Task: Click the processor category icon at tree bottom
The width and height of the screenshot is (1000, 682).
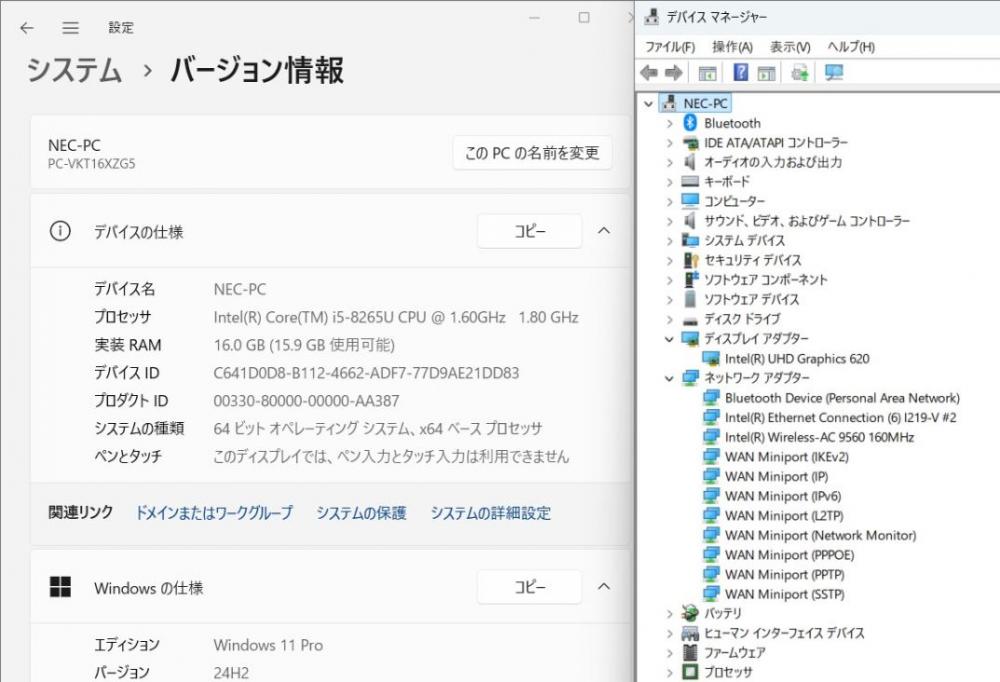Action: [690, 672]
